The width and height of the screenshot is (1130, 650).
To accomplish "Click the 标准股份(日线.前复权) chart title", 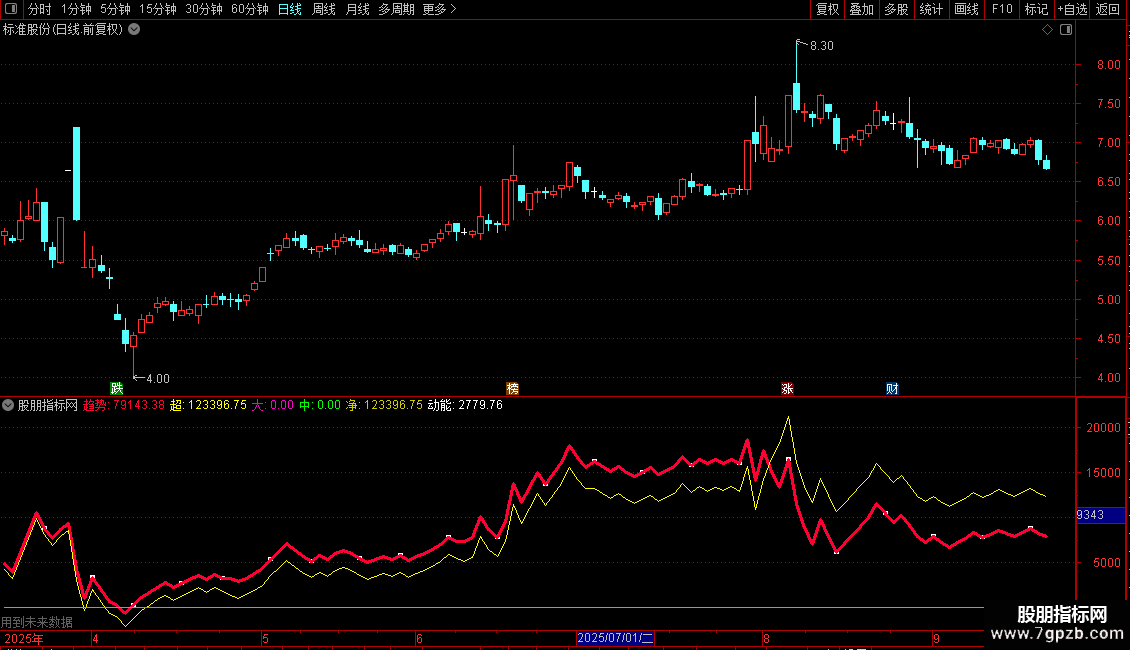I will point(63,30).
